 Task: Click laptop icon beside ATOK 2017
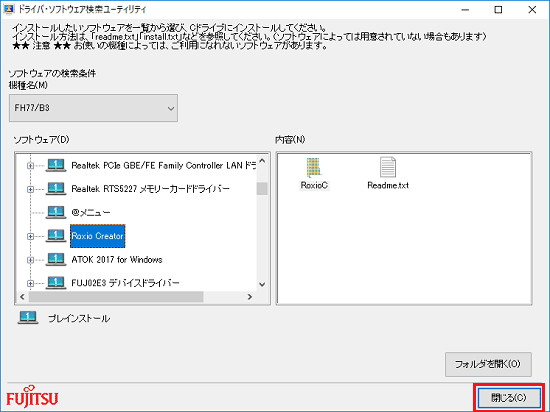pos(56,259)
